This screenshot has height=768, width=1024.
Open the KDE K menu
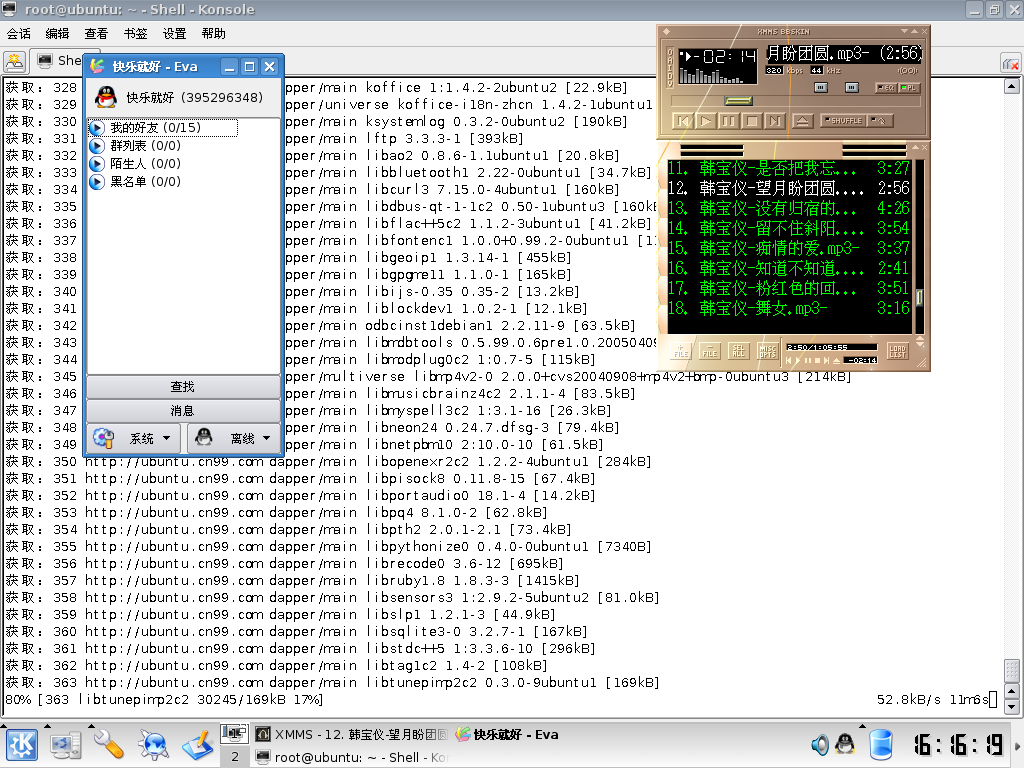click(22, 745)
